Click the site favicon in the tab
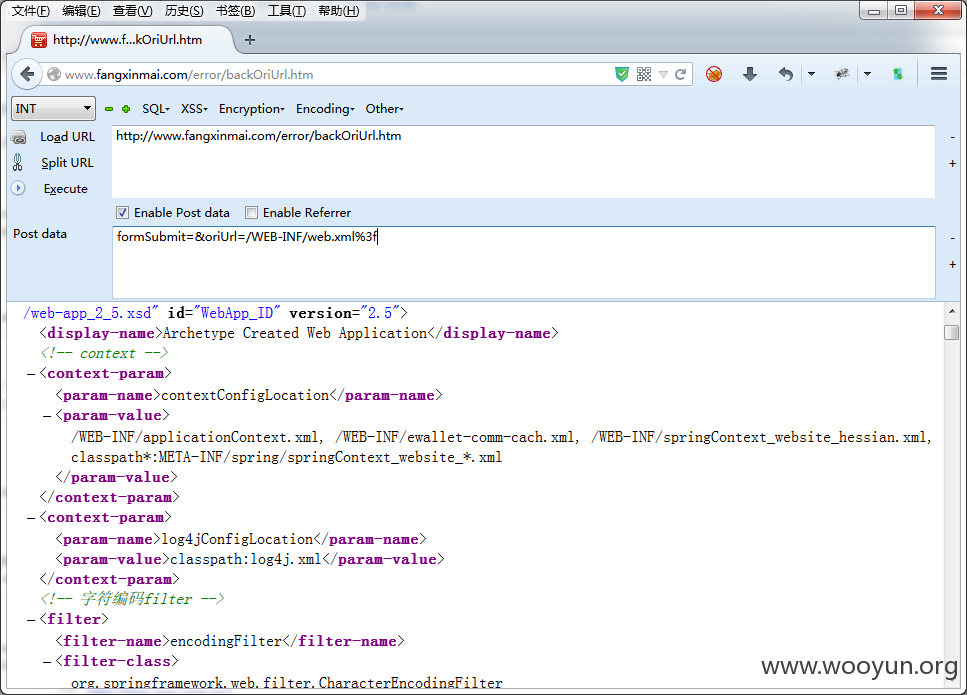The width and height of the screenshot is (967, 695). (x=39, y=40)
